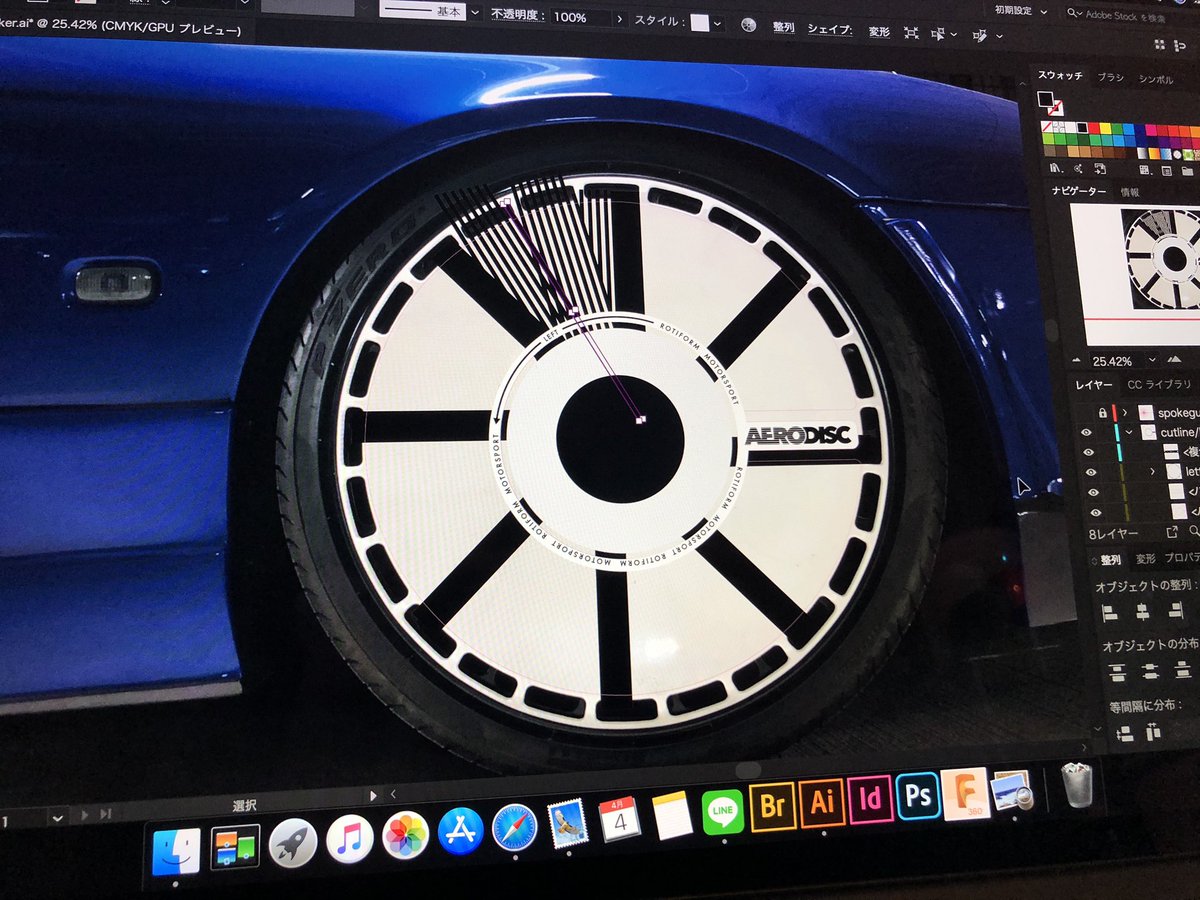Toggle eye of the sublayer below 'let'
The image size is (1200, 900).
click(x=1093, y=492)
